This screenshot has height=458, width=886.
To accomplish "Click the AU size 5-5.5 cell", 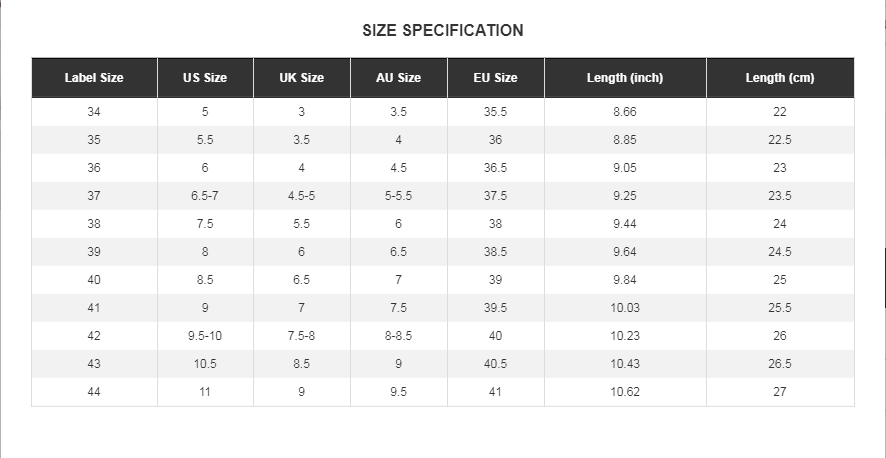I will click(x=399, y=196).
